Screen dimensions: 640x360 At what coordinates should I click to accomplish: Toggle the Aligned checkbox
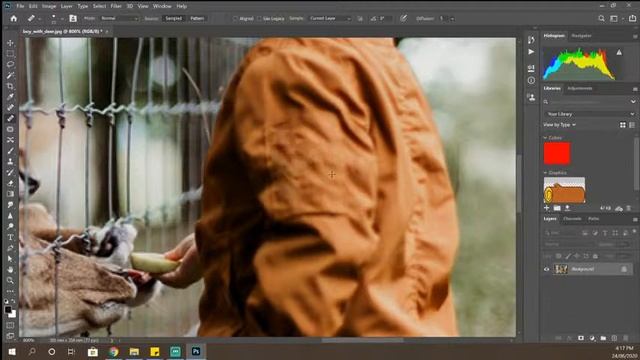point(235,19)
